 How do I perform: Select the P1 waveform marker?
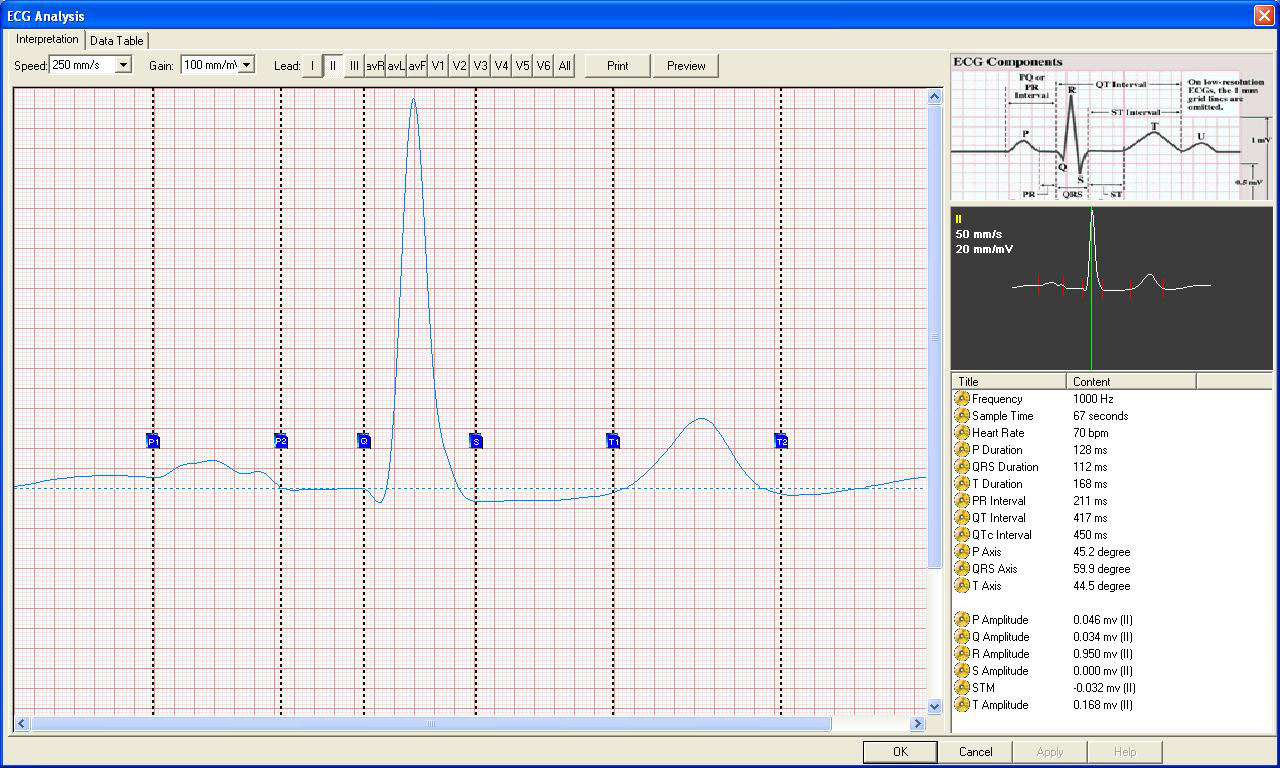coord(153,441)
